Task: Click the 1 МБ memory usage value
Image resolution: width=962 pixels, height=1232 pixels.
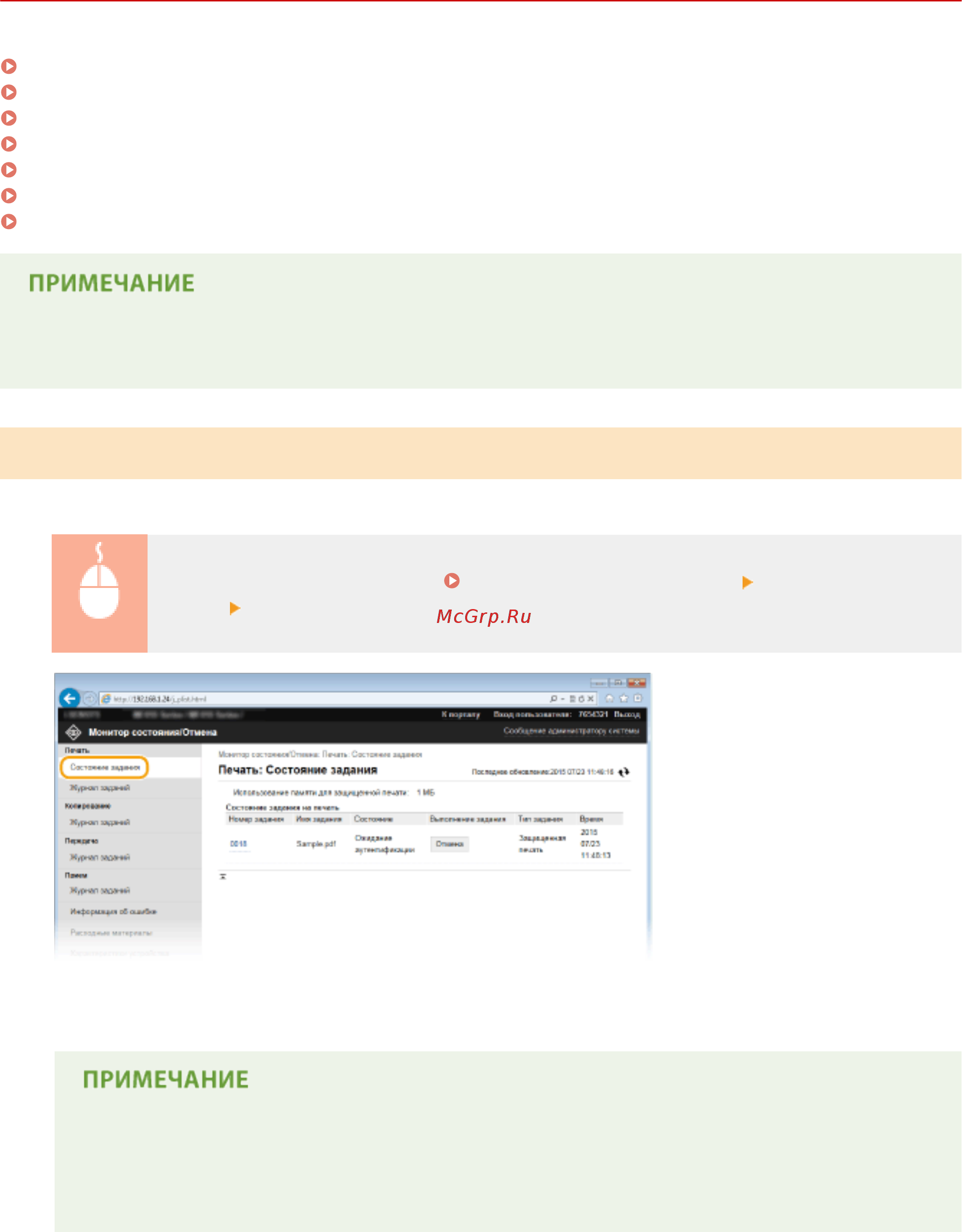Action: 426,793
